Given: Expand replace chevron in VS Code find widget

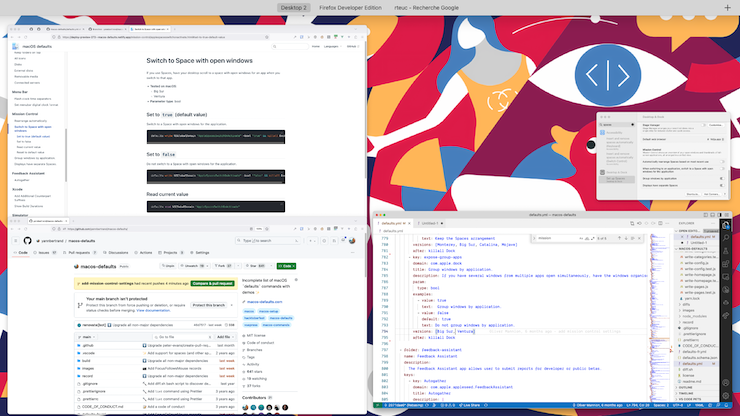Looking at the screenshot, I should point(534,238).
